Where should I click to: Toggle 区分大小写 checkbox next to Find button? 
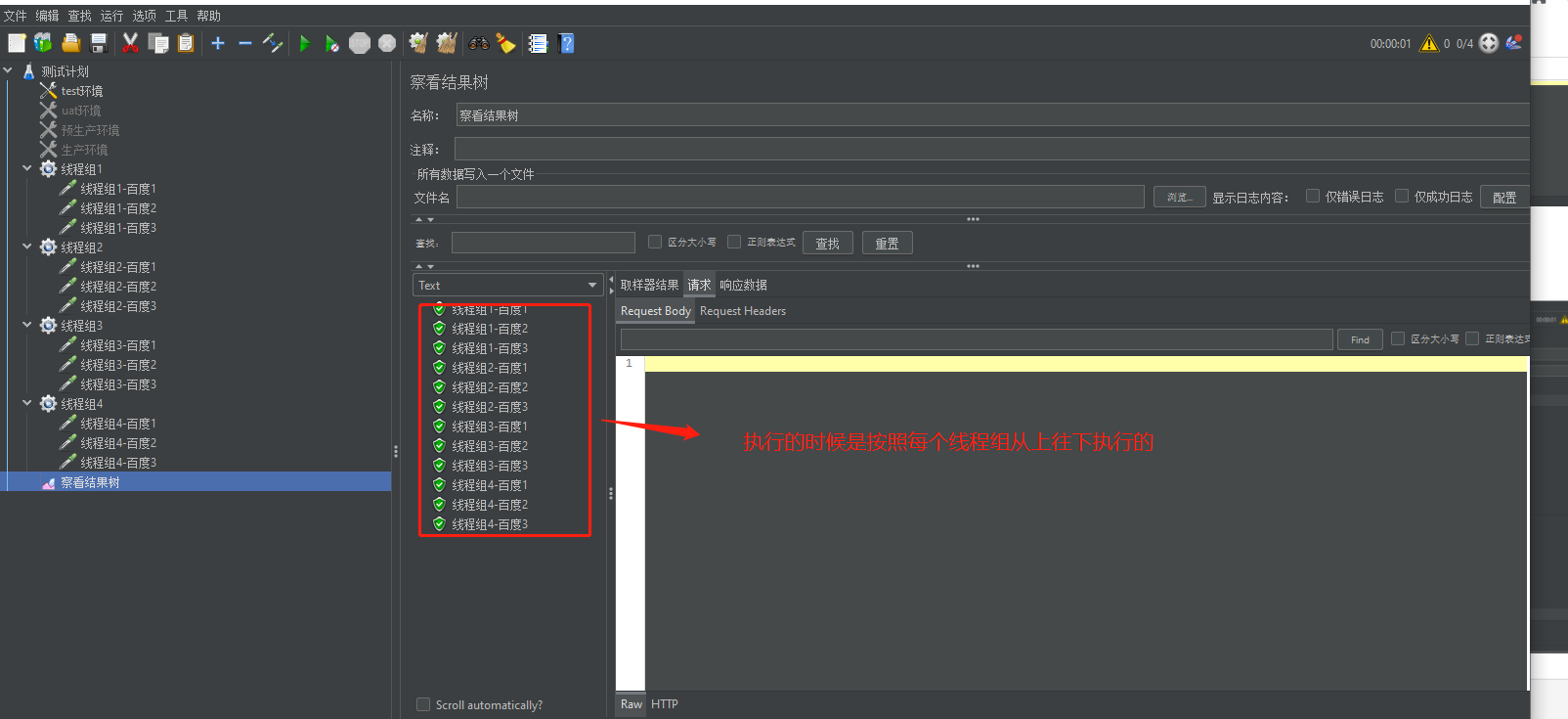1398,338
